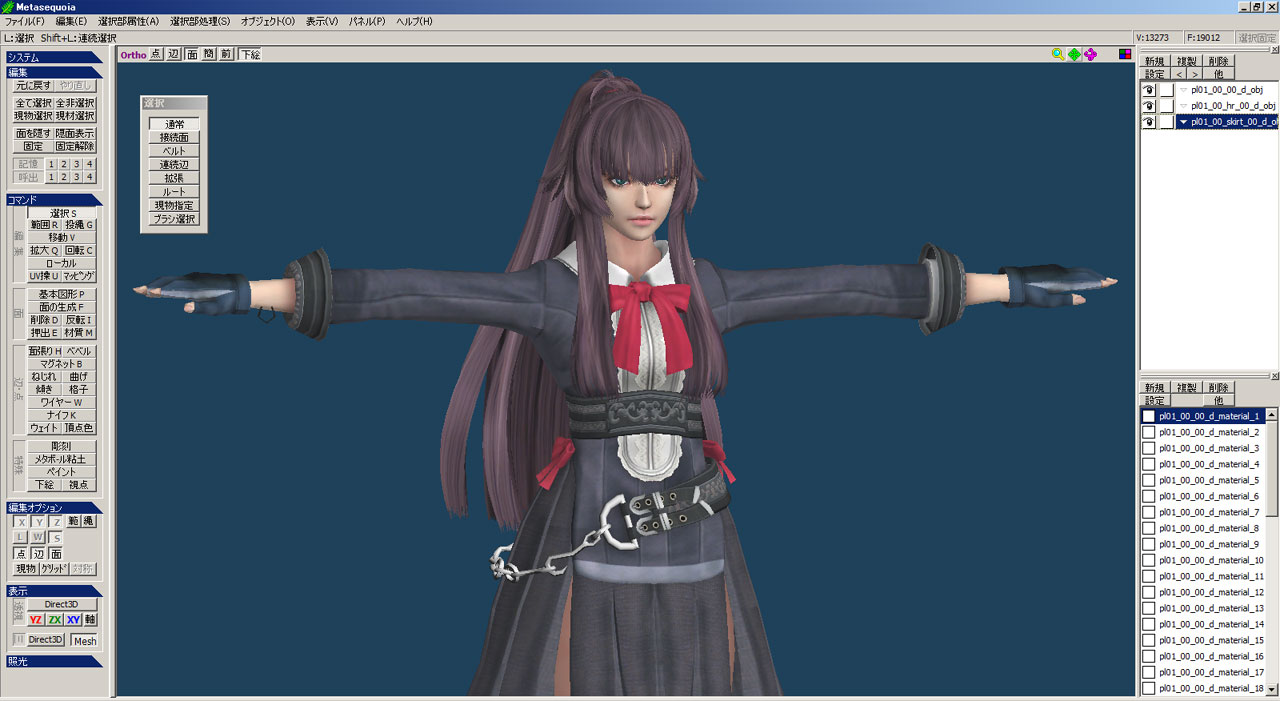Toggle lock box for pl01_00_hr_00_d_obj
This screenshot has width=1280, height=701.
[1166, 106]
